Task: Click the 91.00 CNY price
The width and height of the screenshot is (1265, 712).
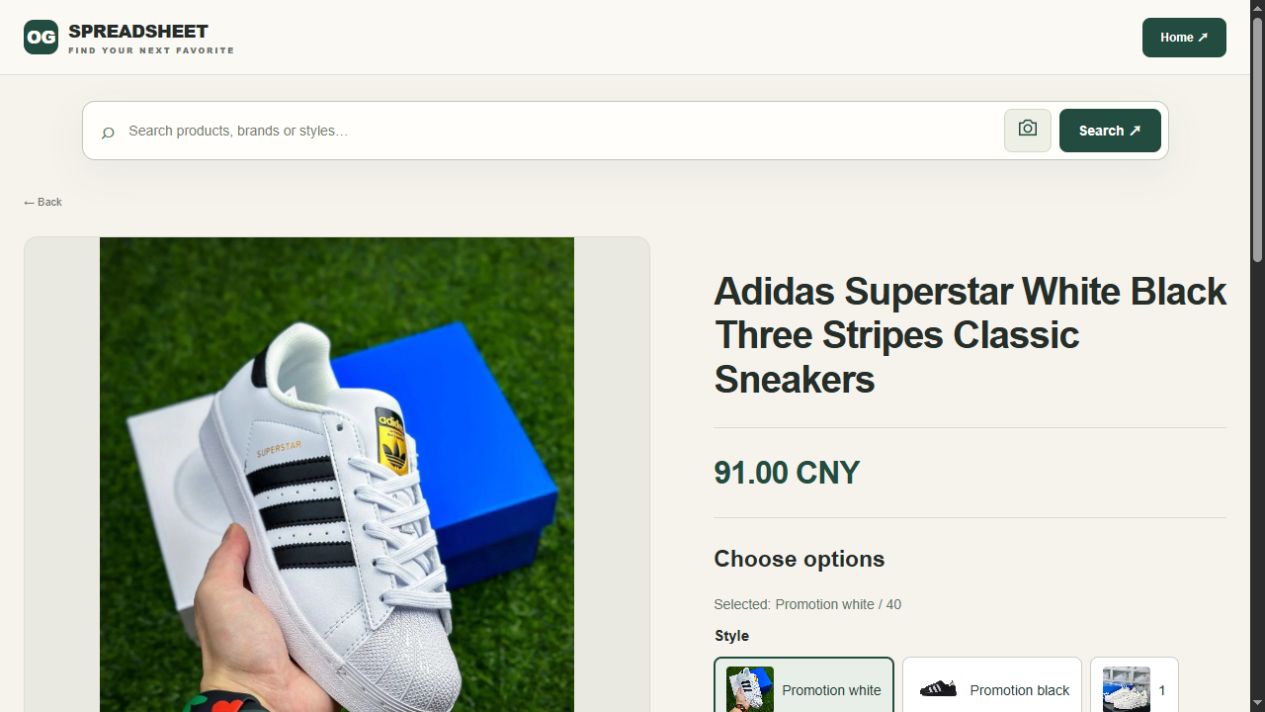Action: pos(787,472)
